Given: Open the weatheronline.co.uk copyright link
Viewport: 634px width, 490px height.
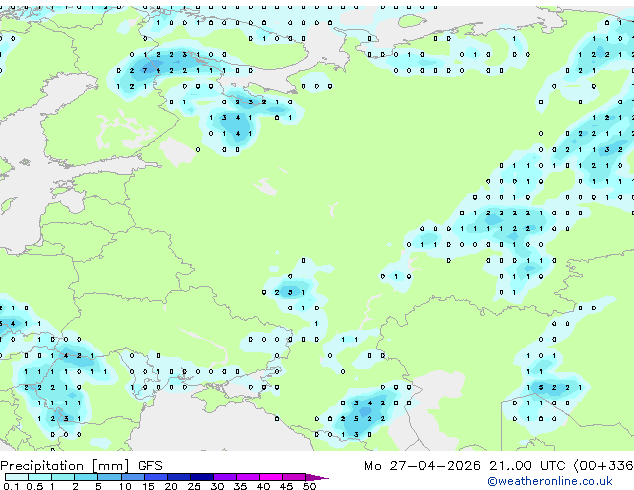Looking at the screenshot, I should (550, 481).
